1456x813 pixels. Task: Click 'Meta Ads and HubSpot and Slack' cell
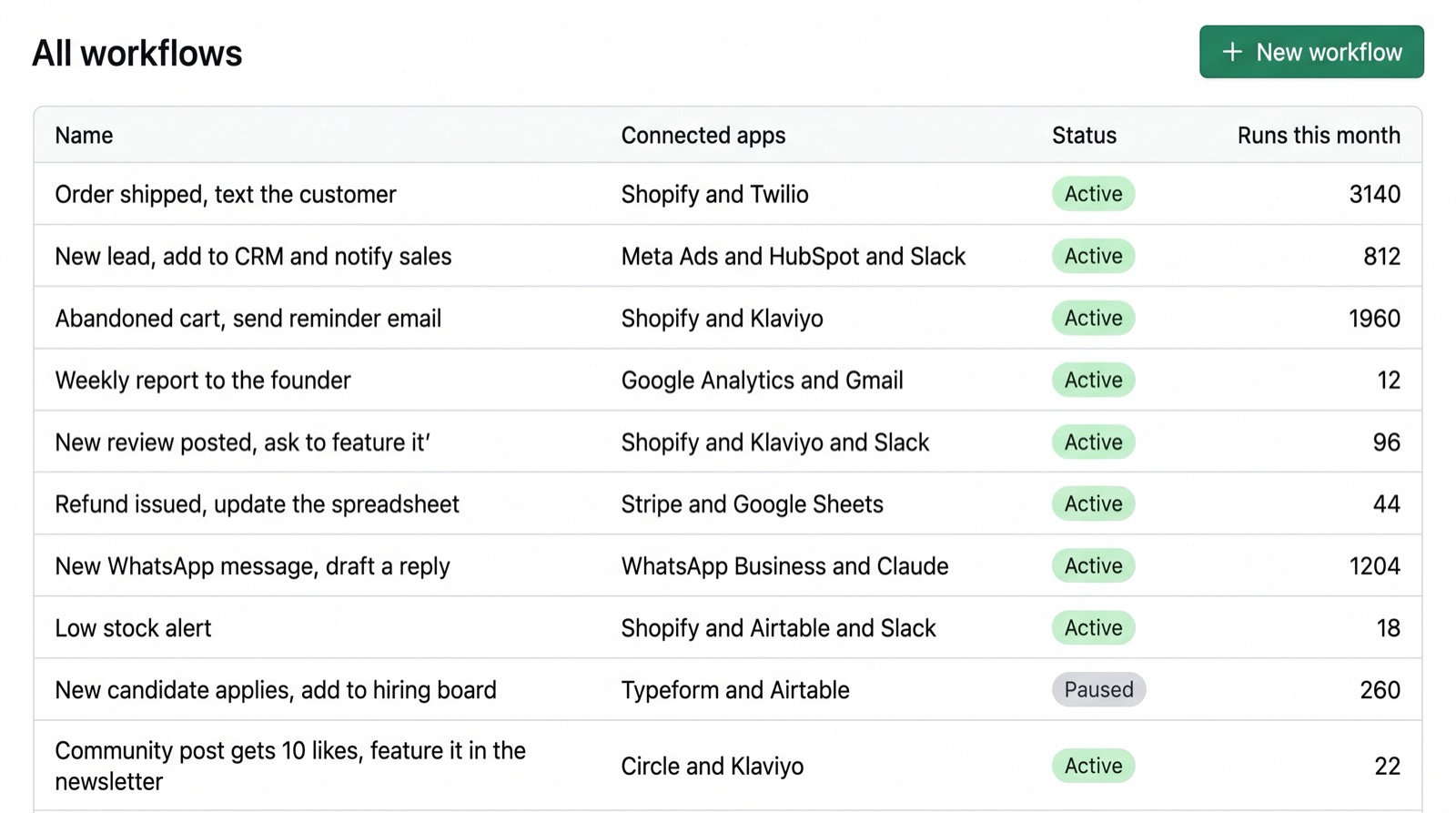[794, 256]
